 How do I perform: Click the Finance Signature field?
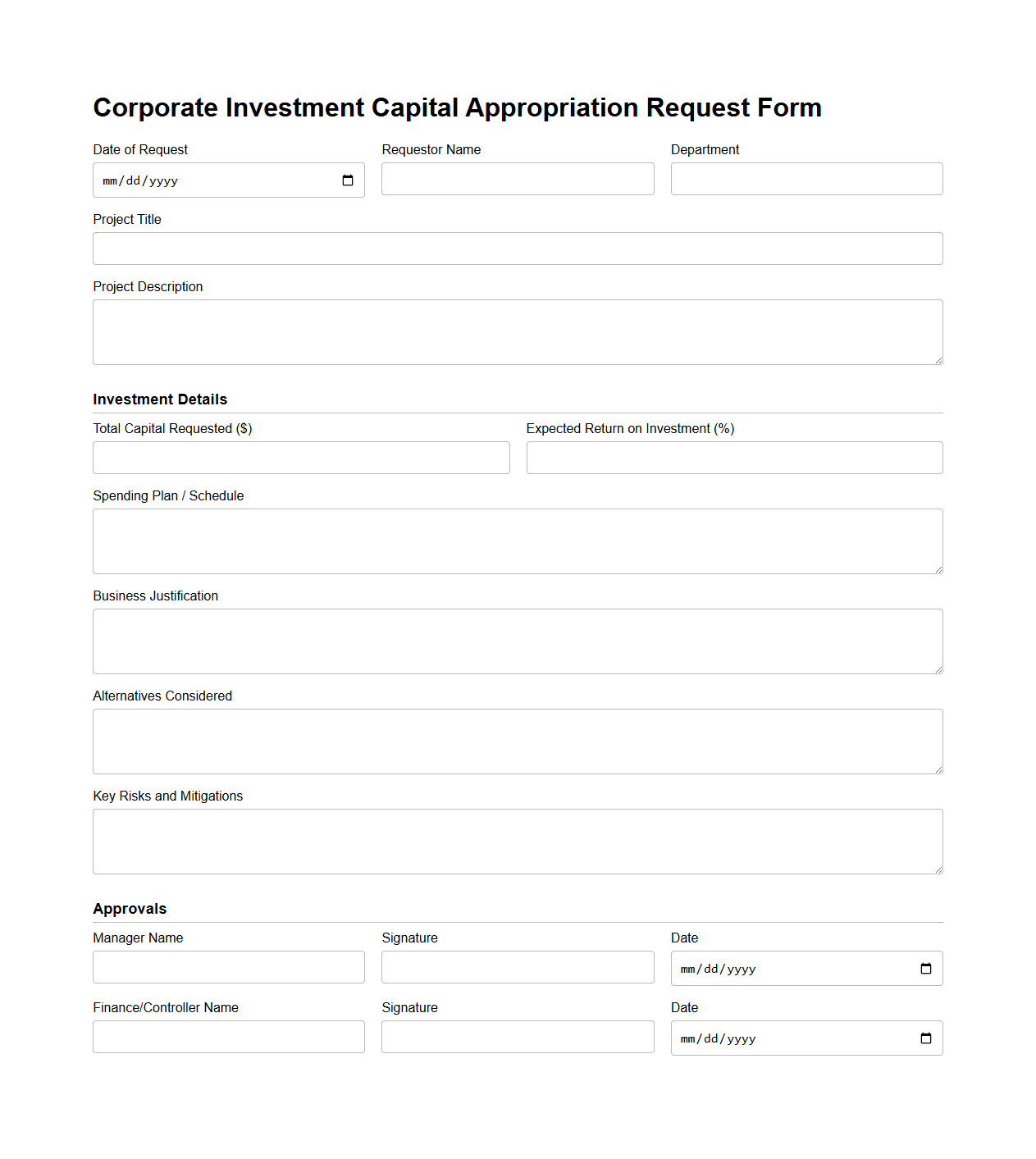(x=518, y=1037)
